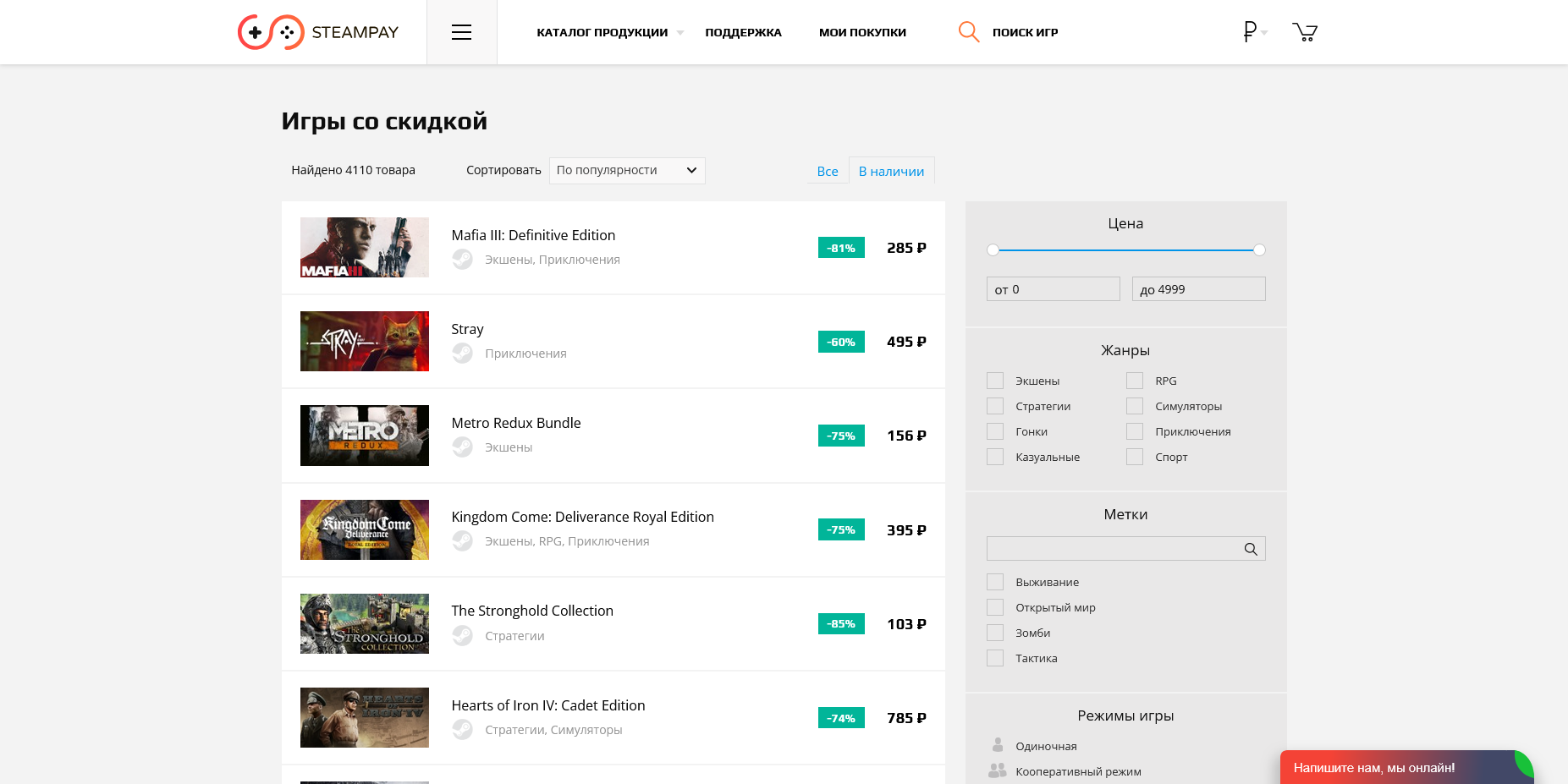Click the cooperative mode people icon
This screenshot has height=784, width=1568.
point(998,770)
